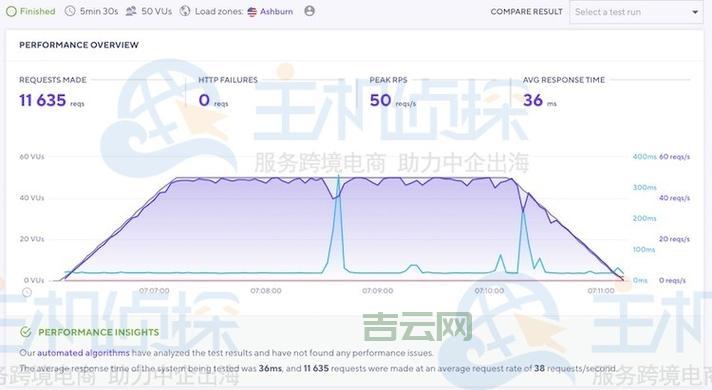The width and height of the screenshot is (712, 390).
Task: Click the clock icon beside 5min 30s
Action: click(70, 11)
